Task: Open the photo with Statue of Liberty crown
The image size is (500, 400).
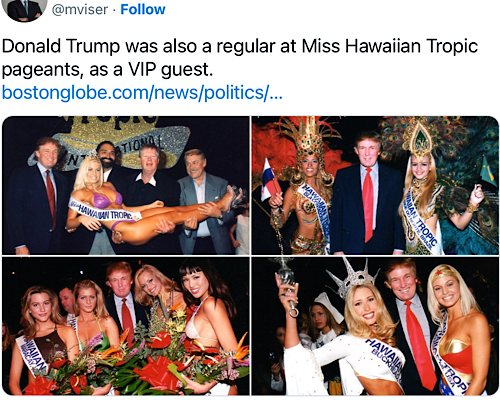Action: click(x=375, y=326)
